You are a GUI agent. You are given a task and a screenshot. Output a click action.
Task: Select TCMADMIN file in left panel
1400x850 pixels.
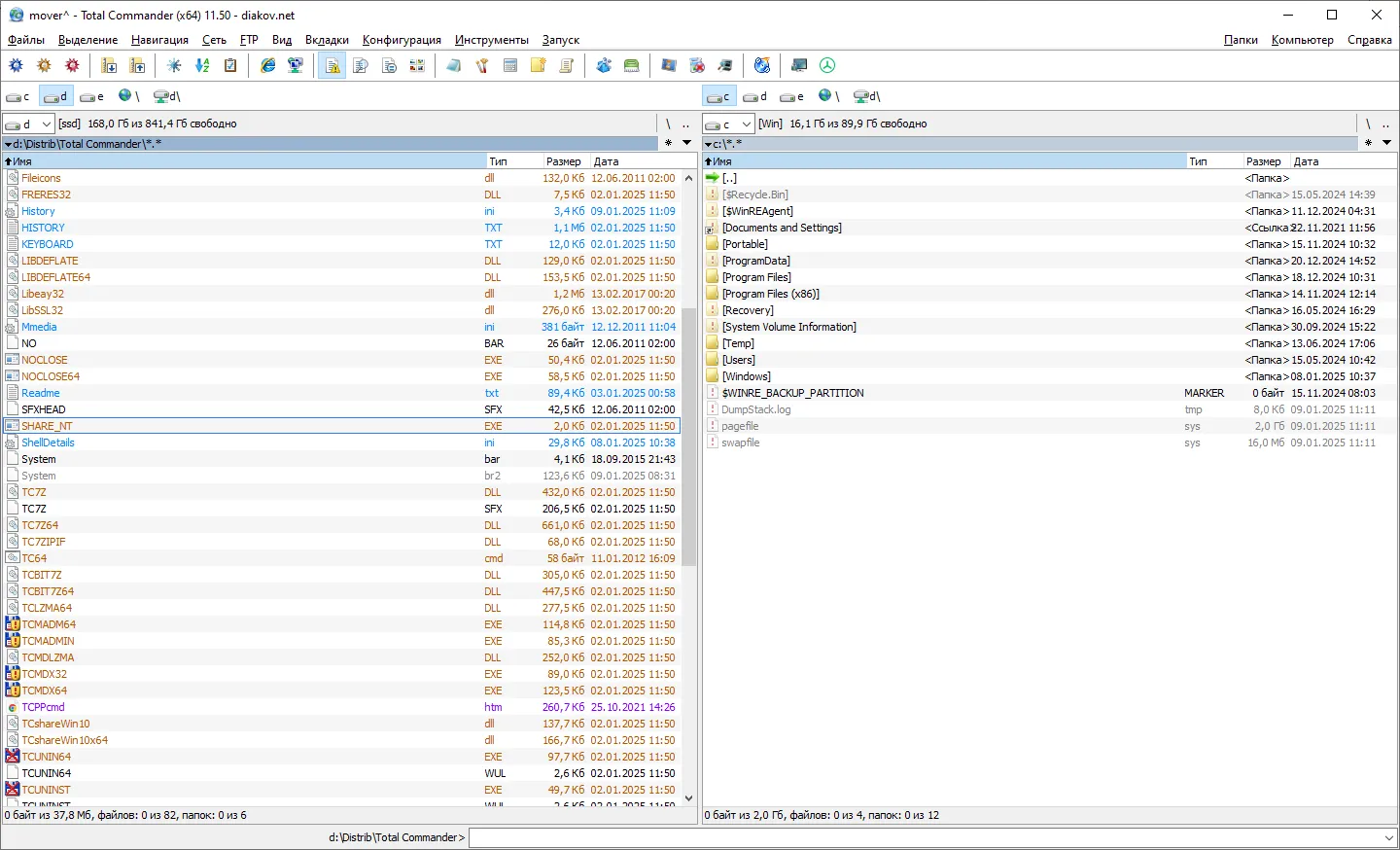(x=342, y=641)
